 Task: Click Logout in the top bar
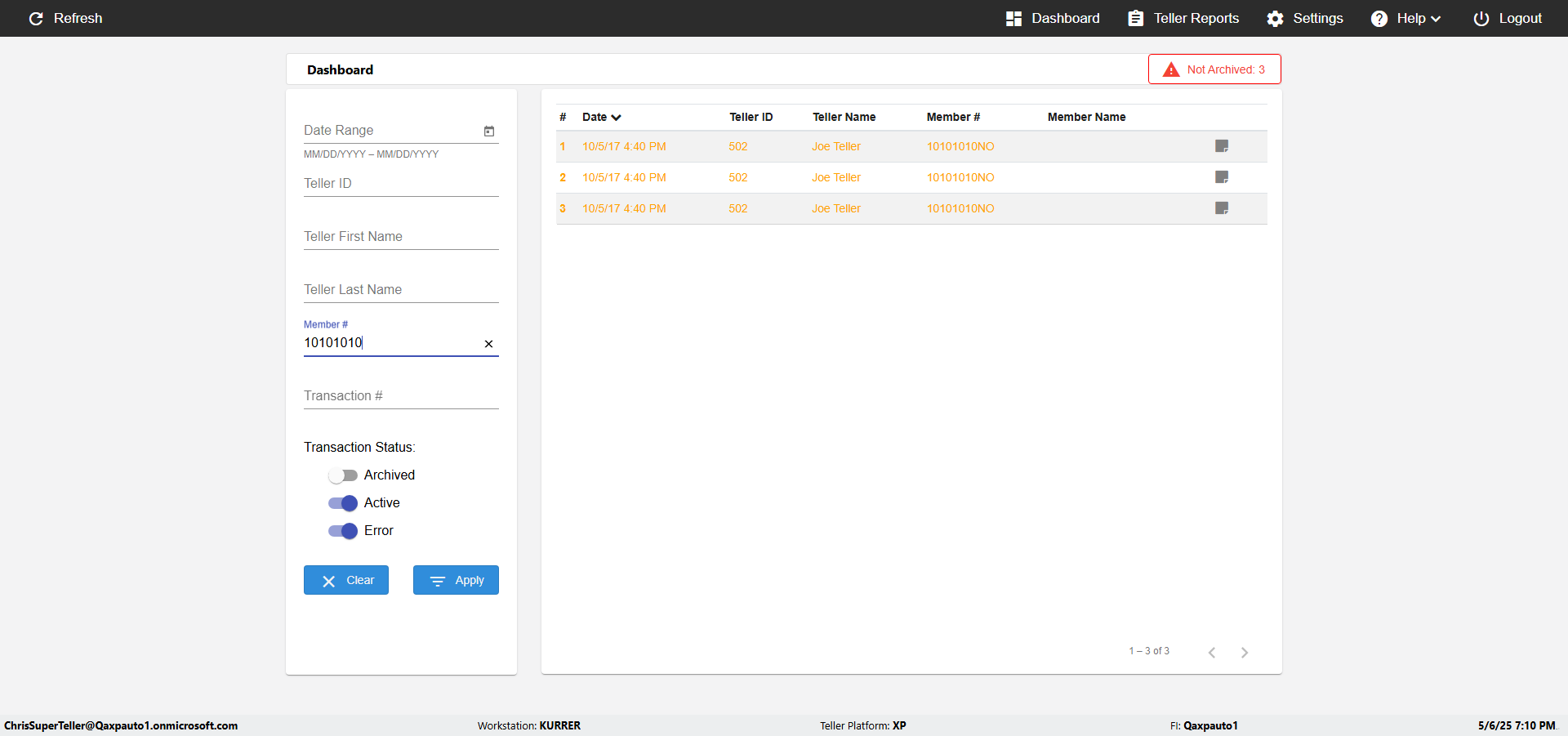point(1508,18)
